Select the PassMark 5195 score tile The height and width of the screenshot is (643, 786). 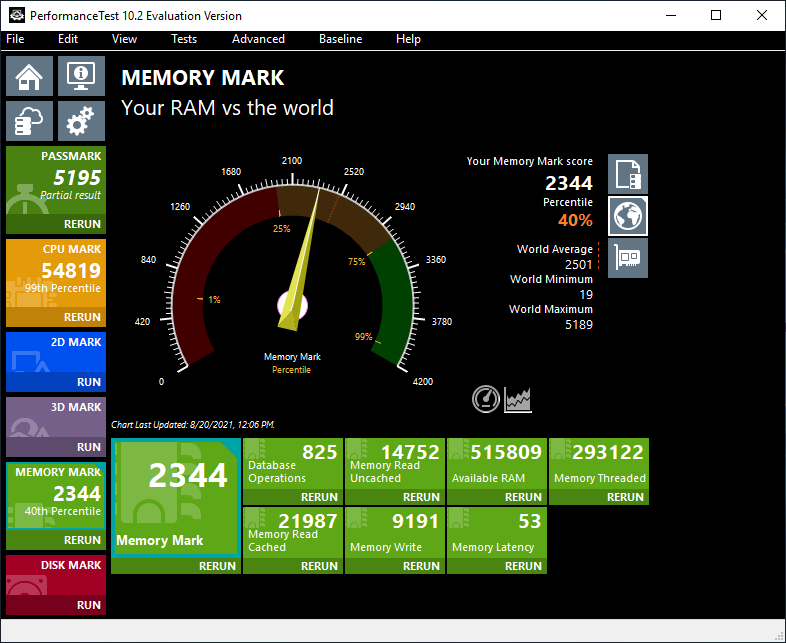click(x=56, y=180)
